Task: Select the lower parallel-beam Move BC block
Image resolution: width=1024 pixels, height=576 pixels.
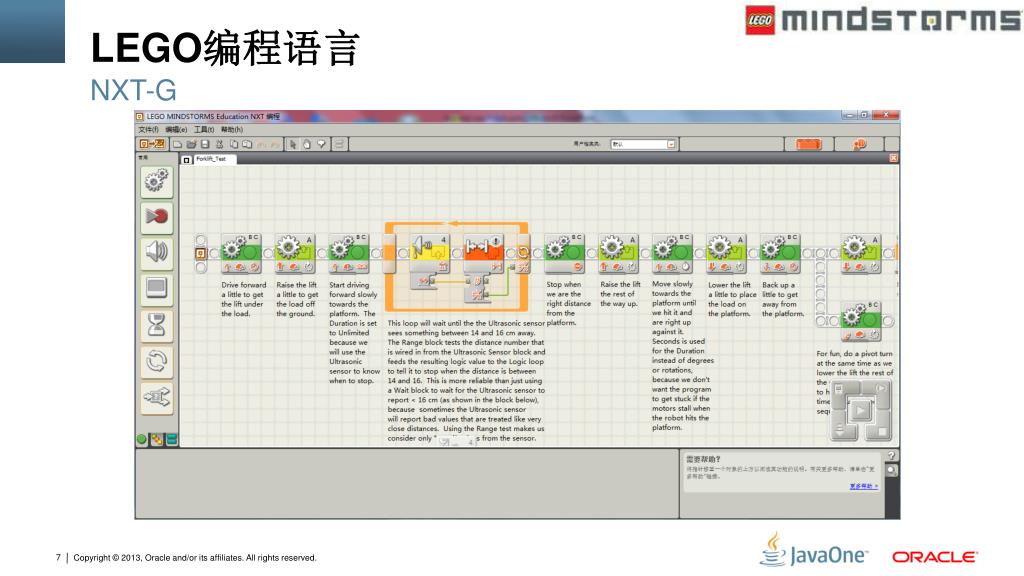Action: coord(861,321)
